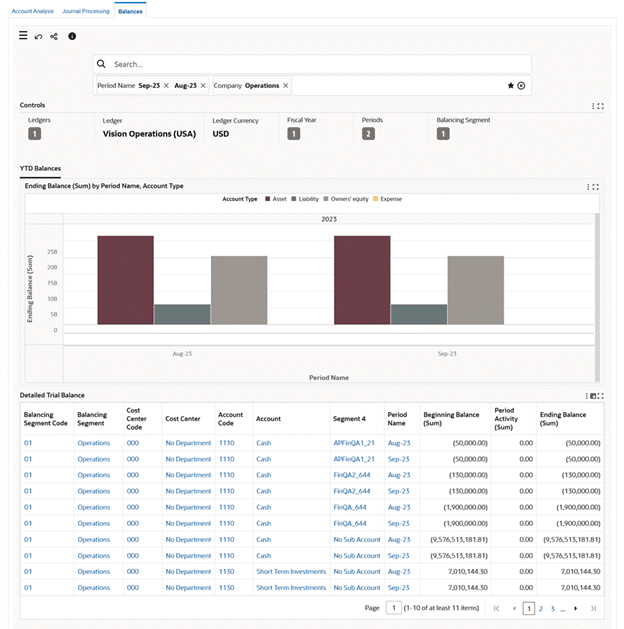
Task: Maximize the Ending Balance chart
Action: pos(596,187)
